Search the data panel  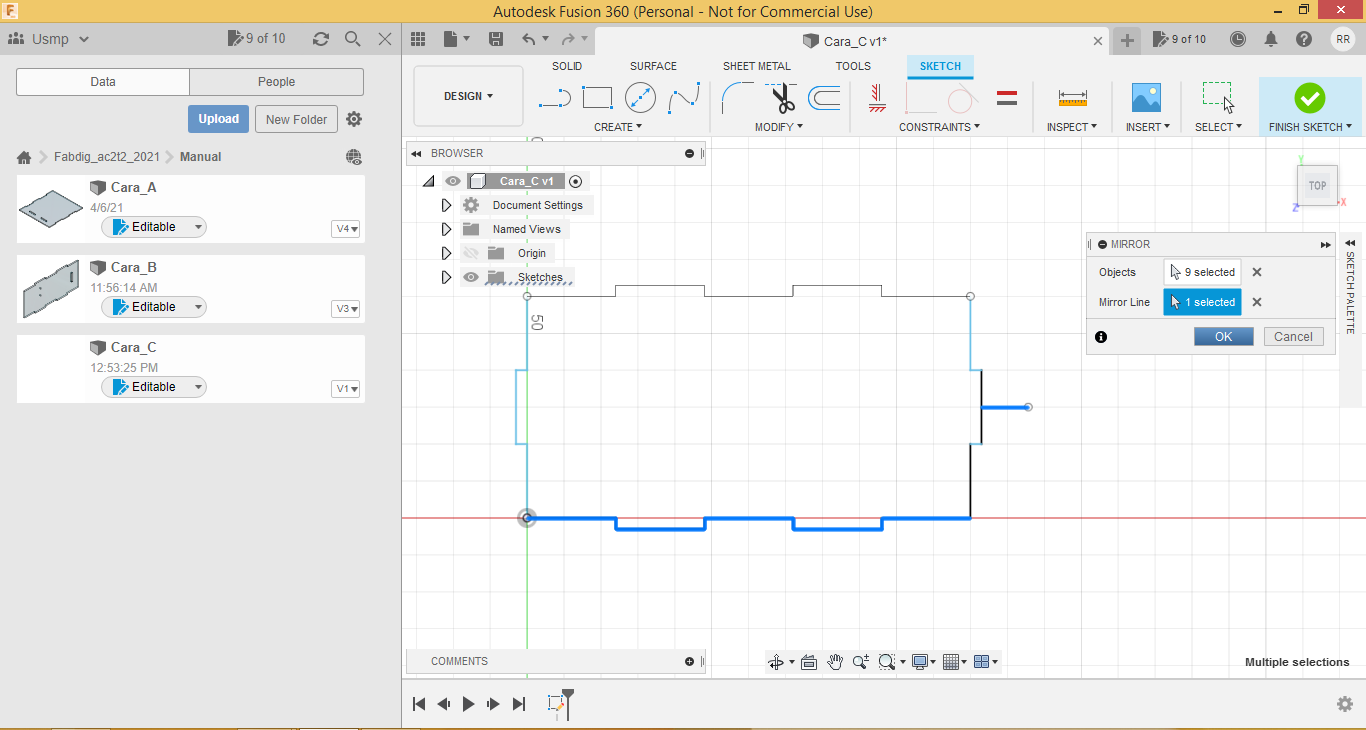tap(352, 39)
